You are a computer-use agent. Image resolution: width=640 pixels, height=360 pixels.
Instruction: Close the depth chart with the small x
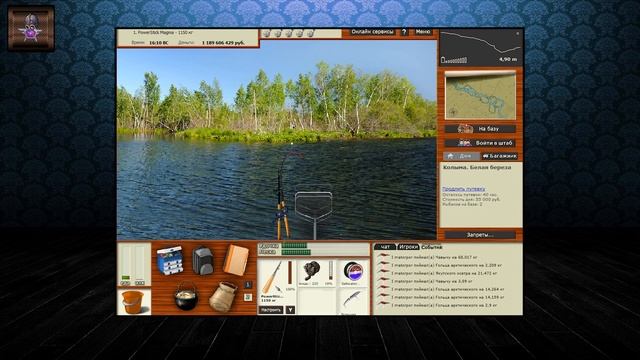coord(518,33)
